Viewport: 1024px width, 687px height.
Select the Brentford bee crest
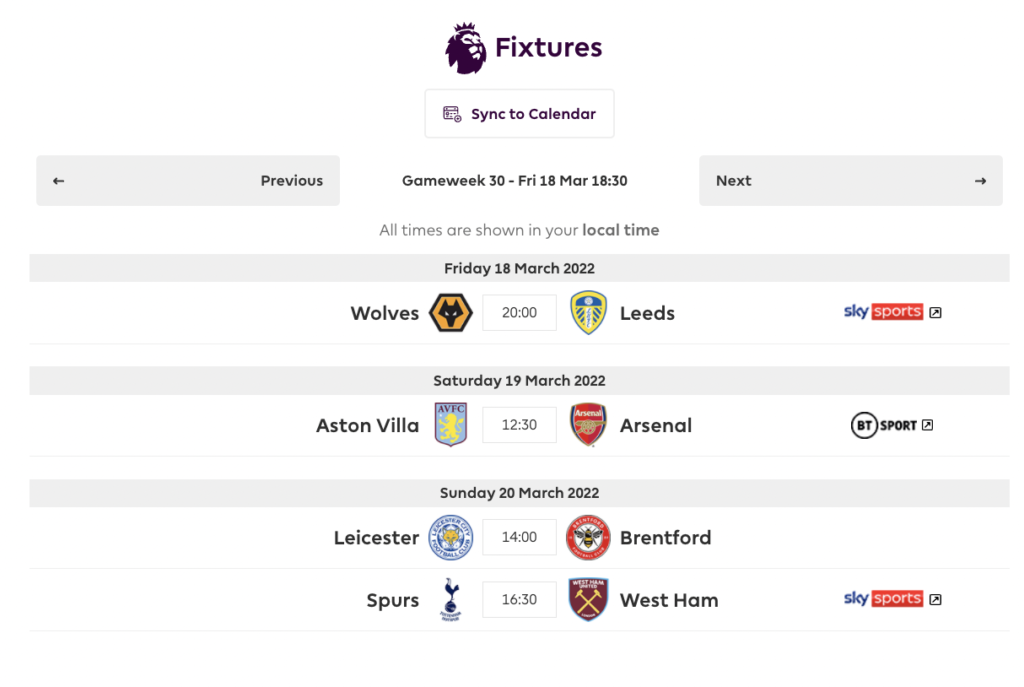(589, 537)
